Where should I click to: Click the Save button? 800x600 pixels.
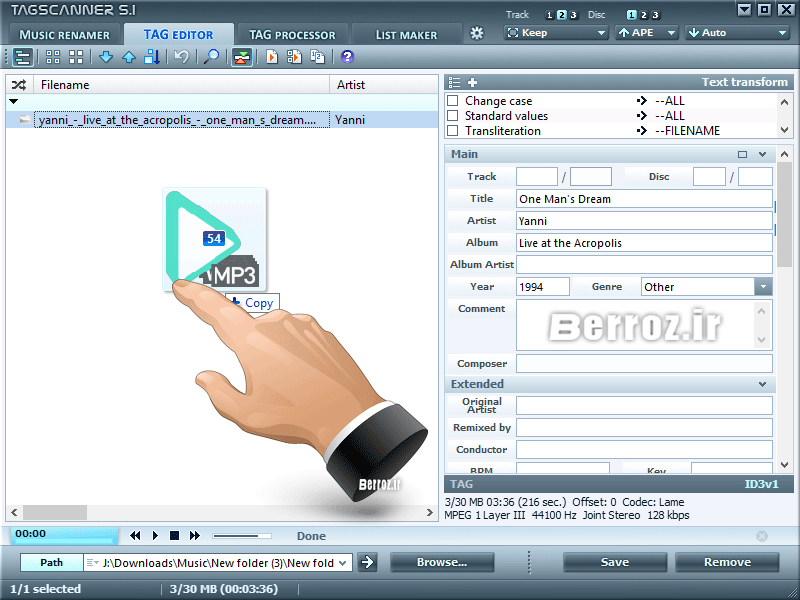coord(615,562)
